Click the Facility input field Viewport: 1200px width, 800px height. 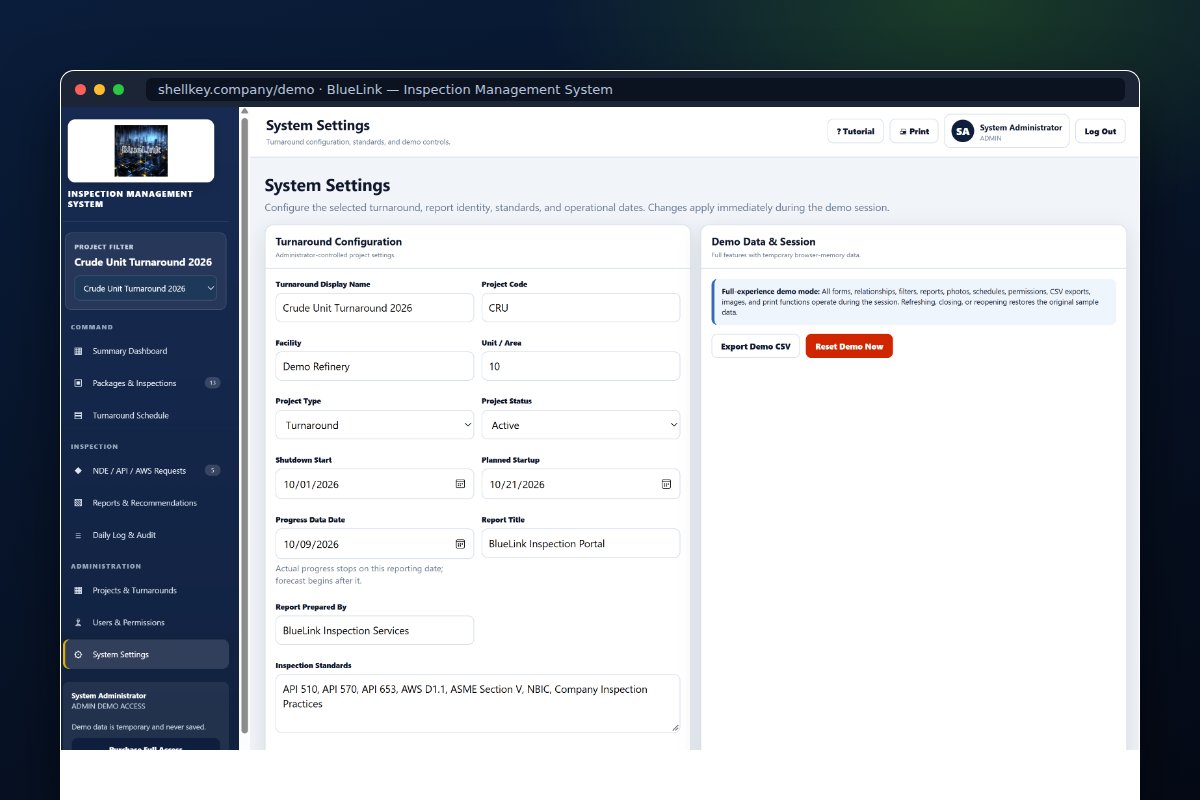(375, 366)
